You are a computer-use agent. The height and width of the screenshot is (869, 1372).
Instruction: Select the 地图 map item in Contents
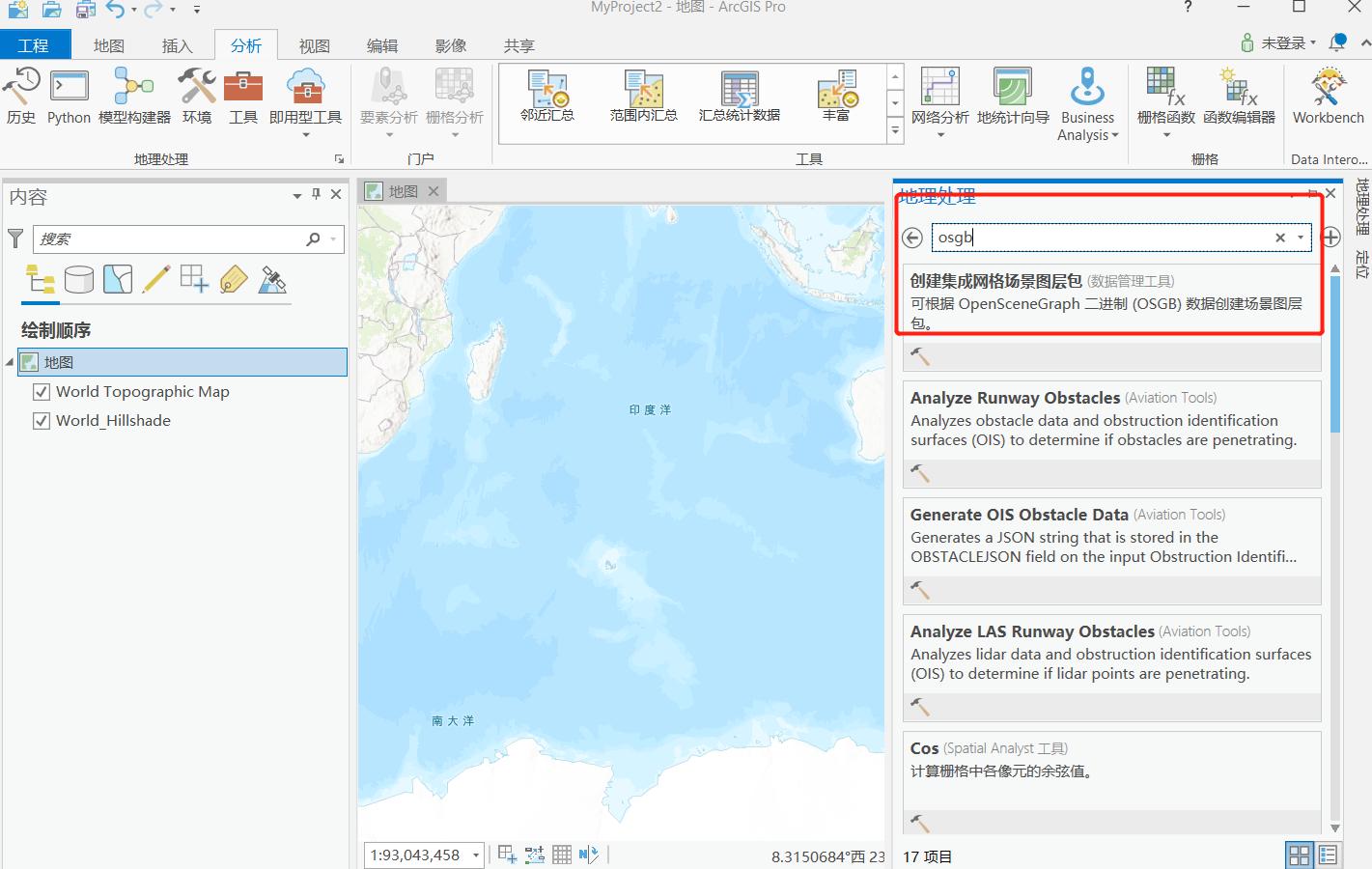[182, 362]
